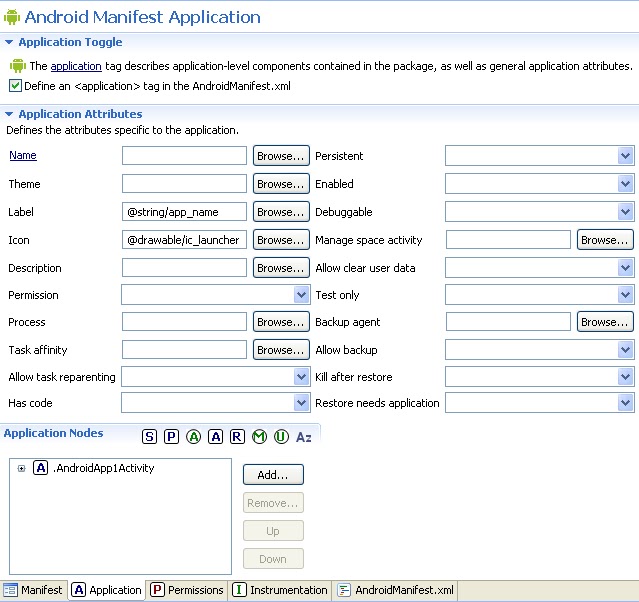Filter nodes by Meta Data (M) icon

pos(260,437)
